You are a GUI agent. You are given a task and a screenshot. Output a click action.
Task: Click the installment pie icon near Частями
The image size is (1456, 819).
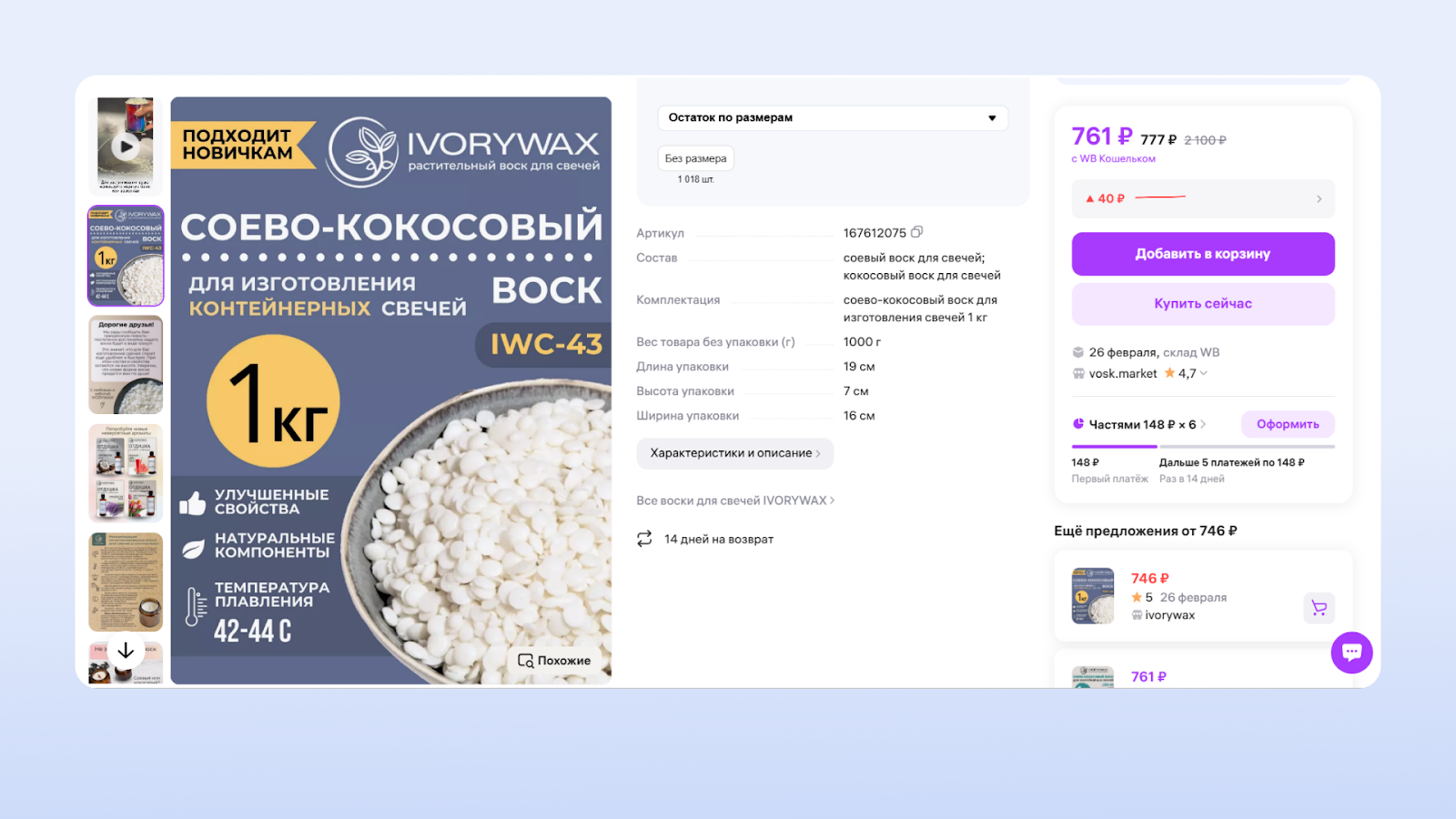point(1078,424)
